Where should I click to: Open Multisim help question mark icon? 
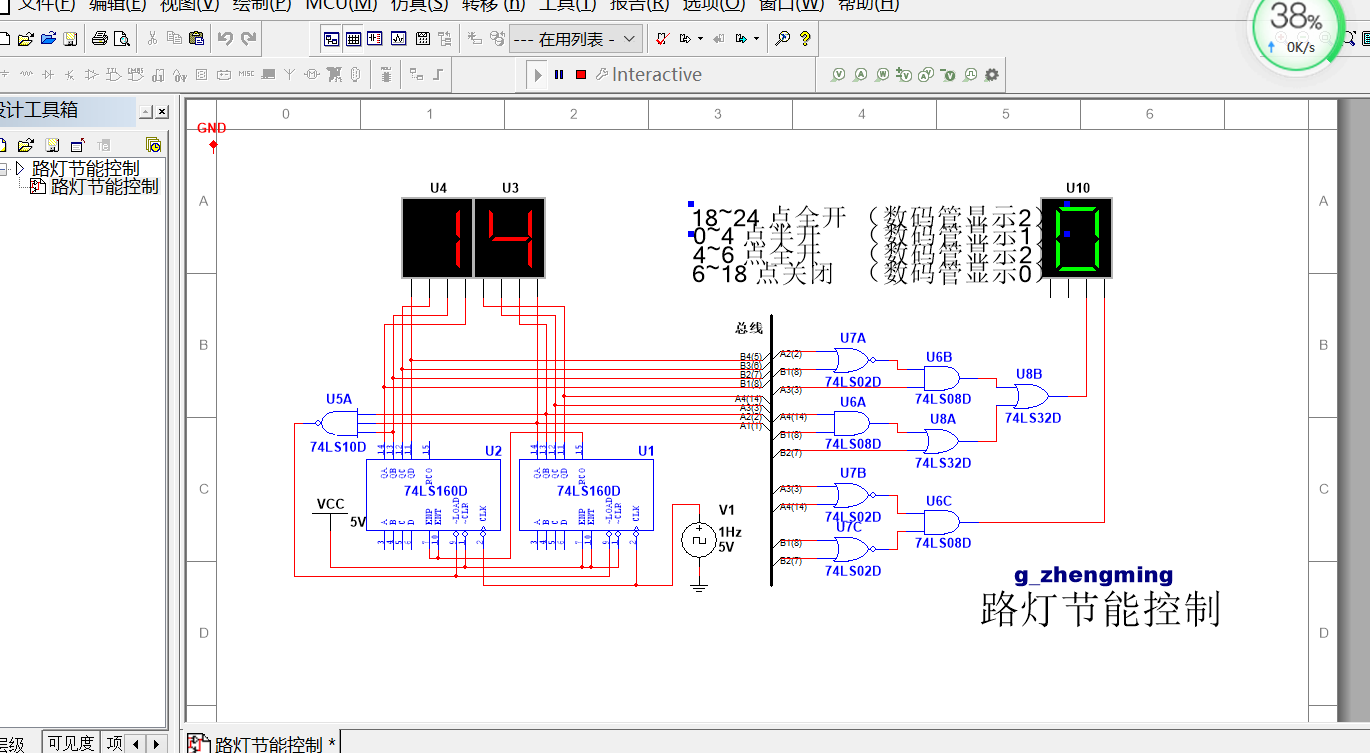(805, 39)
